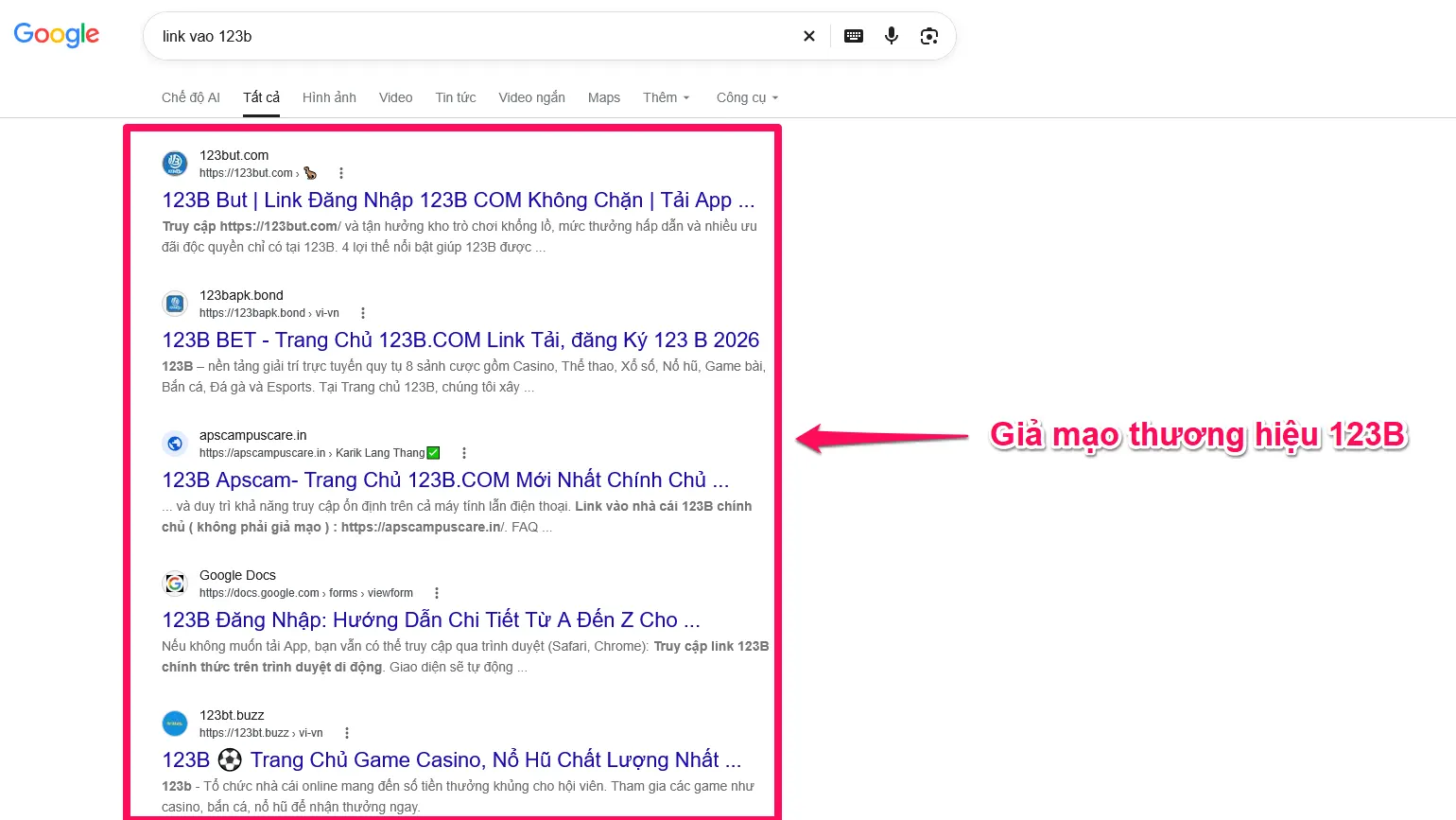Open the three-dot menu for 123bt.buzz result
Viewport: 1456px width, 820px height.
click(x=347, y=733)
